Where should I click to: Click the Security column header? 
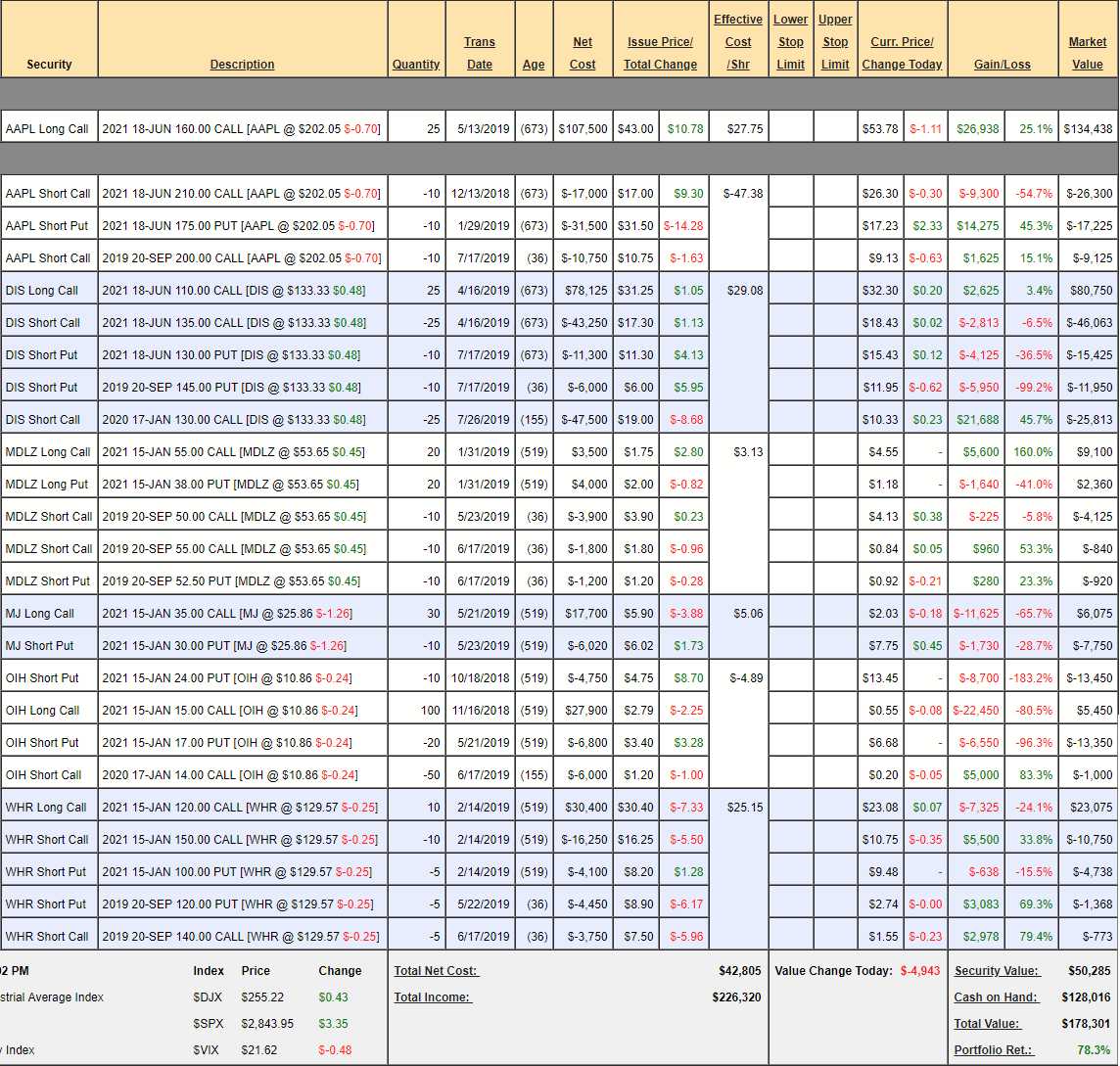tap(49, 65)
